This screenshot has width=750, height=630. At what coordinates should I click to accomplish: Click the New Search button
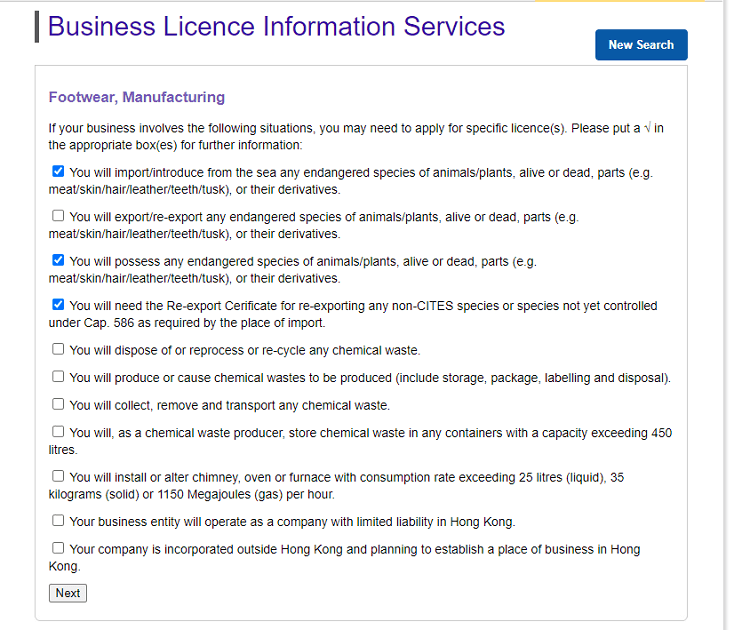click(x=641, y=44)
